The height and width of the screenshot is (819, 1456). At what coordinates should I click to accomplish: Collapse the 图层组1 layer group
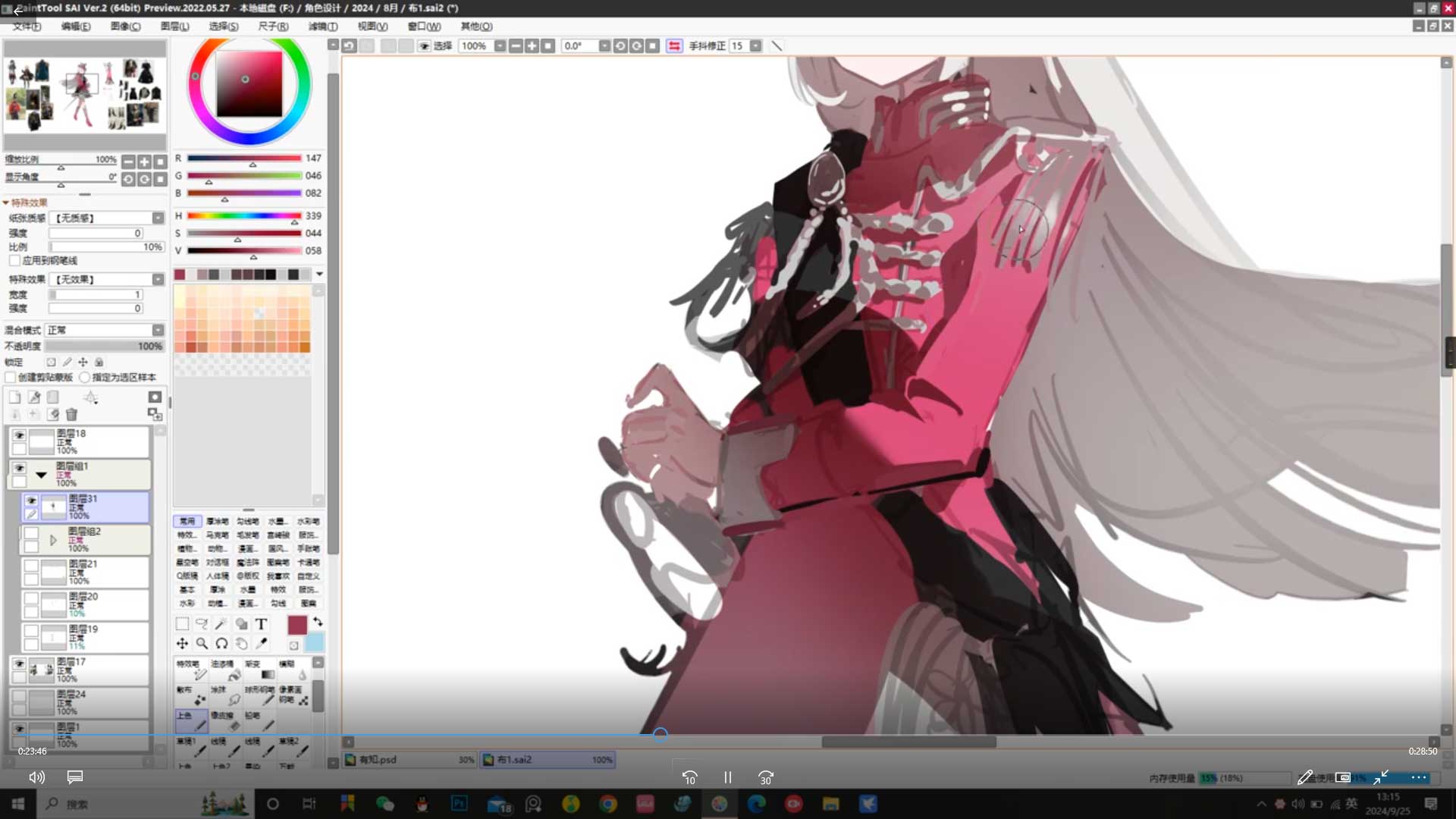[x=41, y=475]
